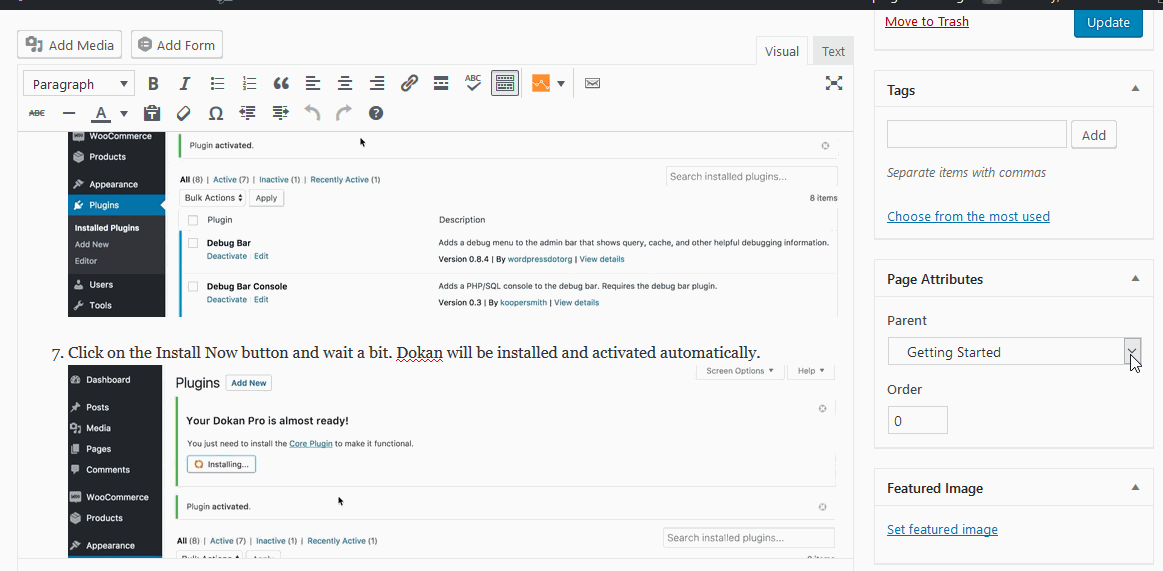This screenshot has height=571, width=1163.
Task: Insert a numbered list
Action: pos(249,84)
